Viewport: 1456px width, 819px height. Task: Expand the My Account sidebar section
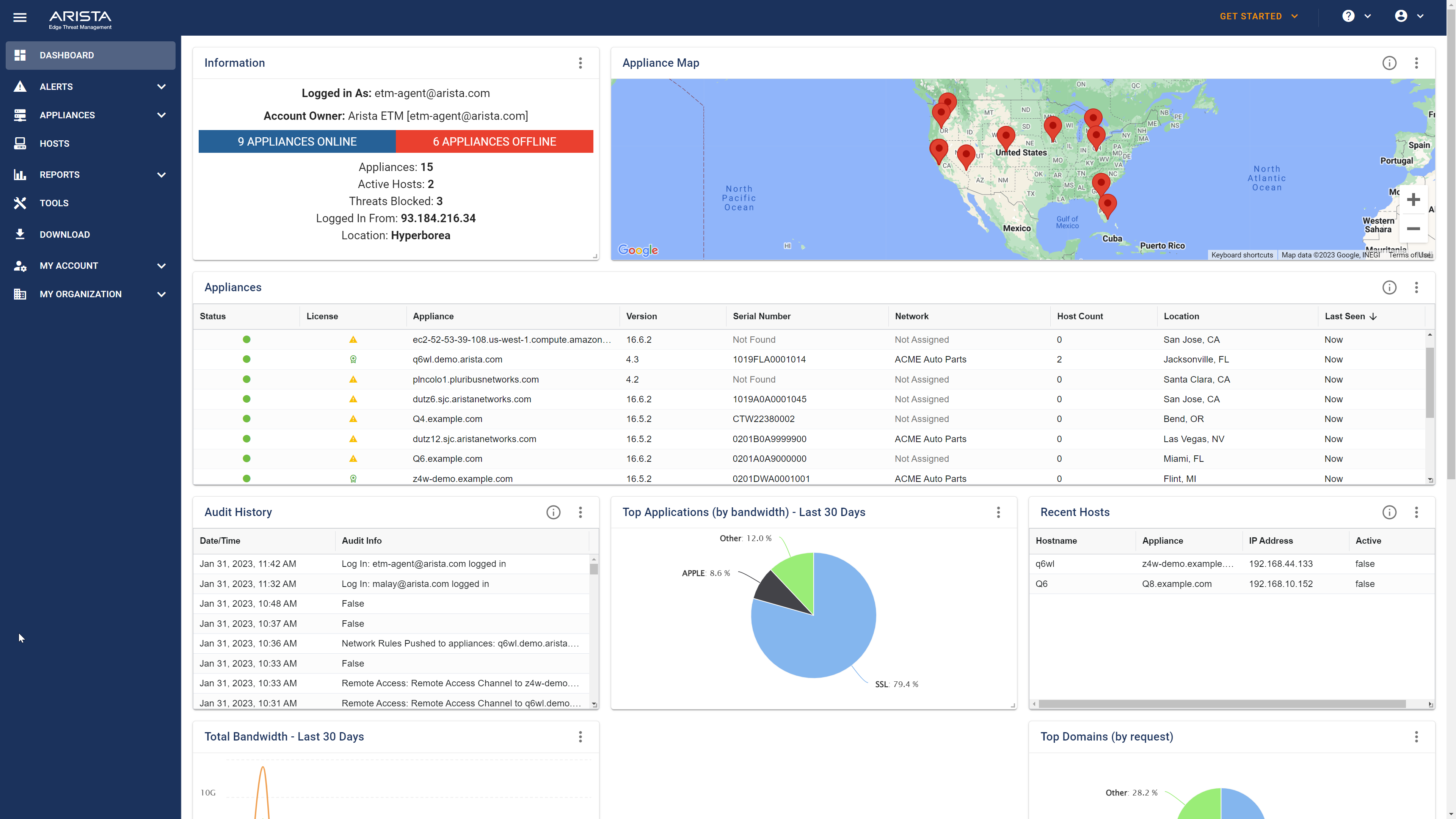click(162, 266)
